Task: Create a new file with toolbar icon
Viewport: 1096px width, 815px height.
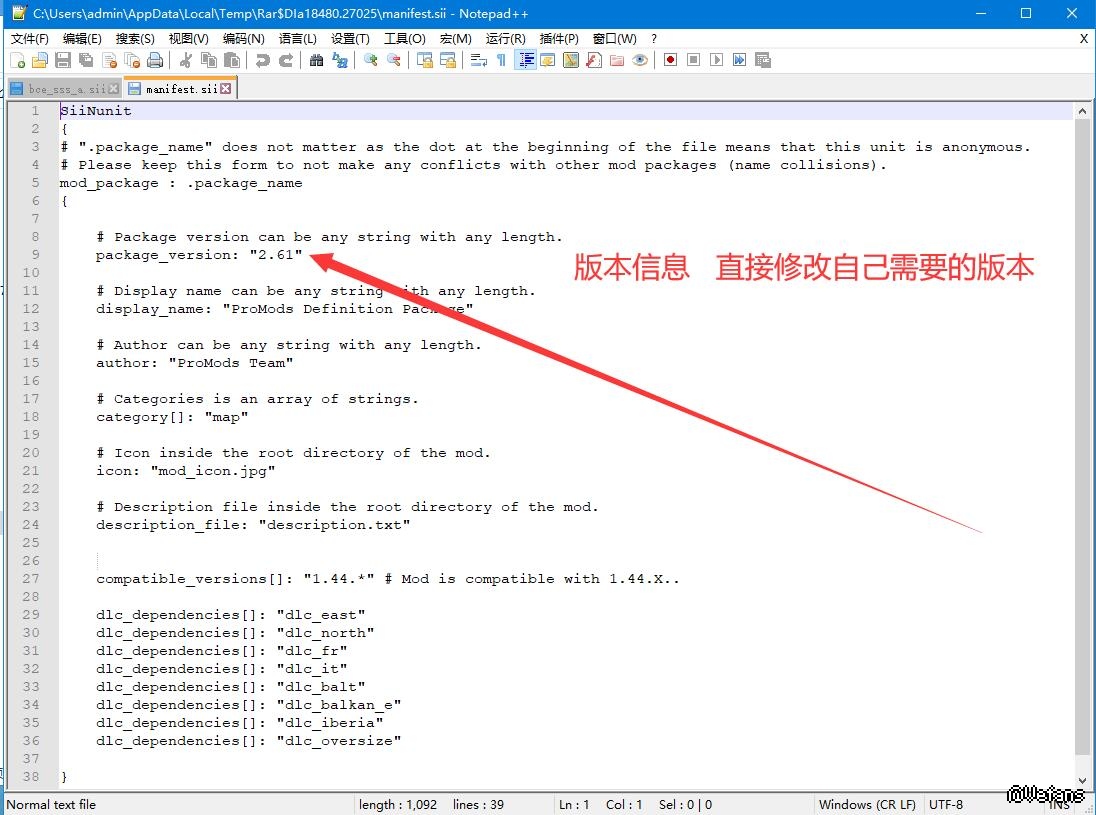Action: click(17, 60)
